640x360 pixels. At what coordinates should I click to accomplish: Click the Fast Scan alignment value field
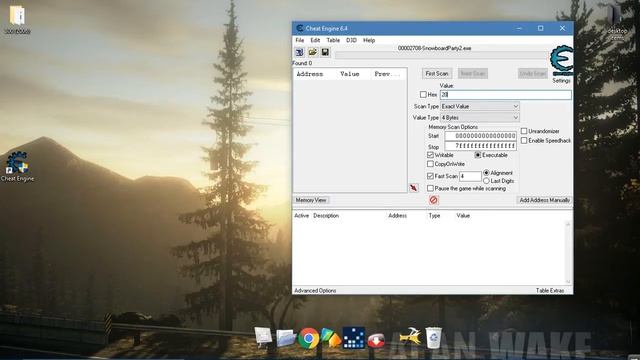(470, 176)
